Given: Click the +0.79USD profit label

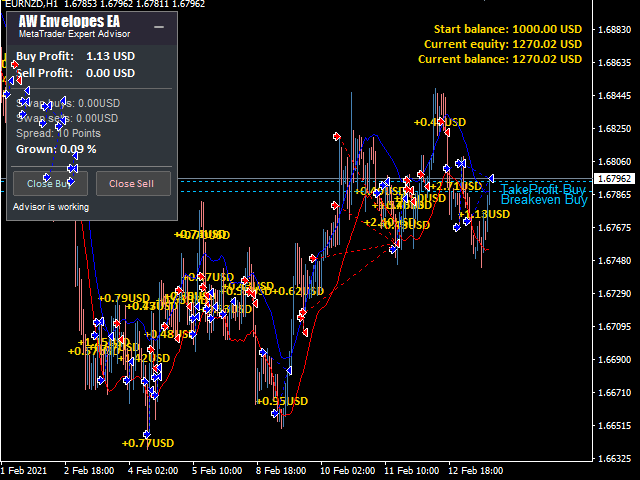Looking at the screenshot, I should 124,298.
